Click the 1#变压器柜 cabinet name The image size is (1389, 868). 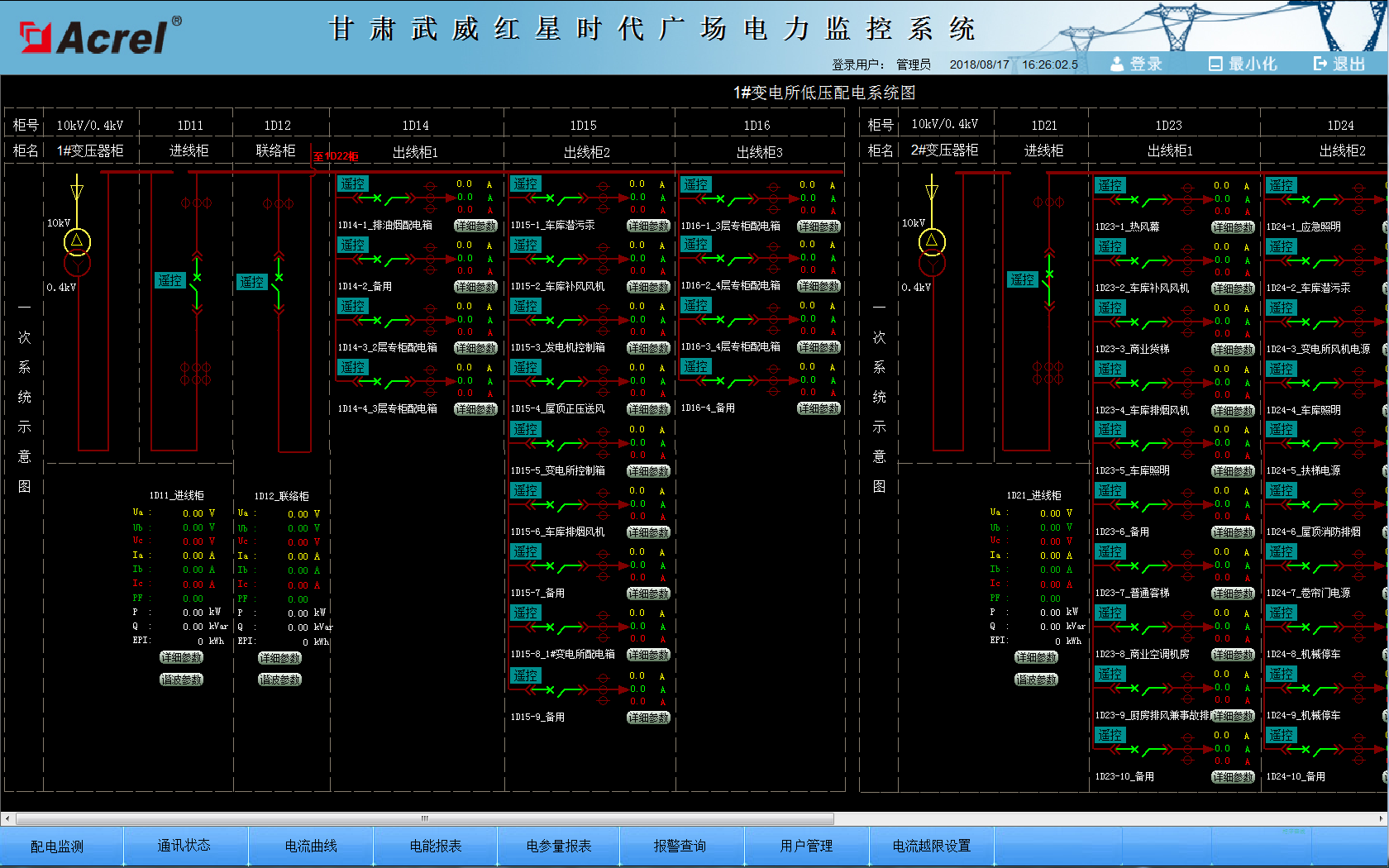tap(90, 150)
